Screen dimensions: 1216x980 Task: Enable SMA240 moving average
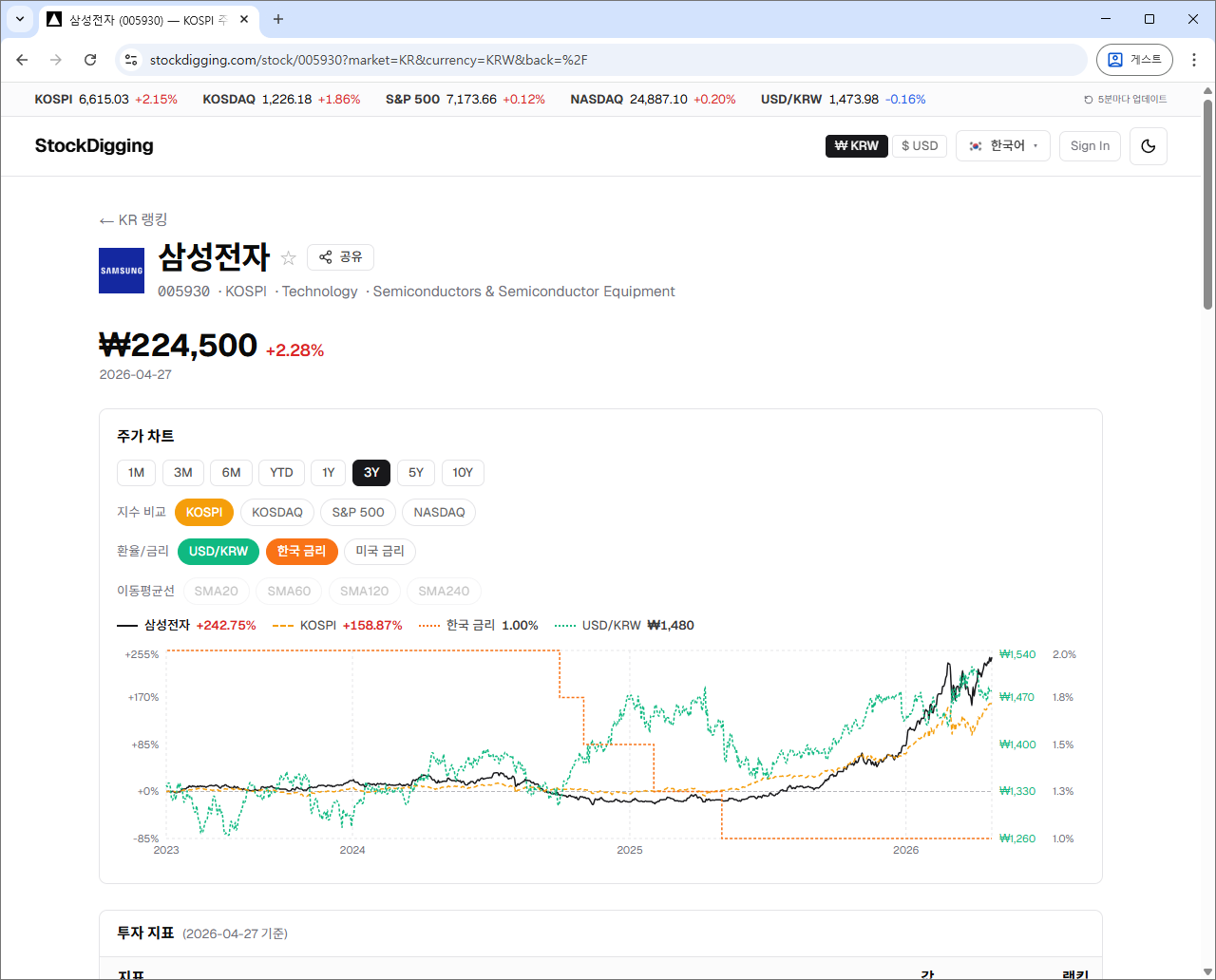[444, 592]
